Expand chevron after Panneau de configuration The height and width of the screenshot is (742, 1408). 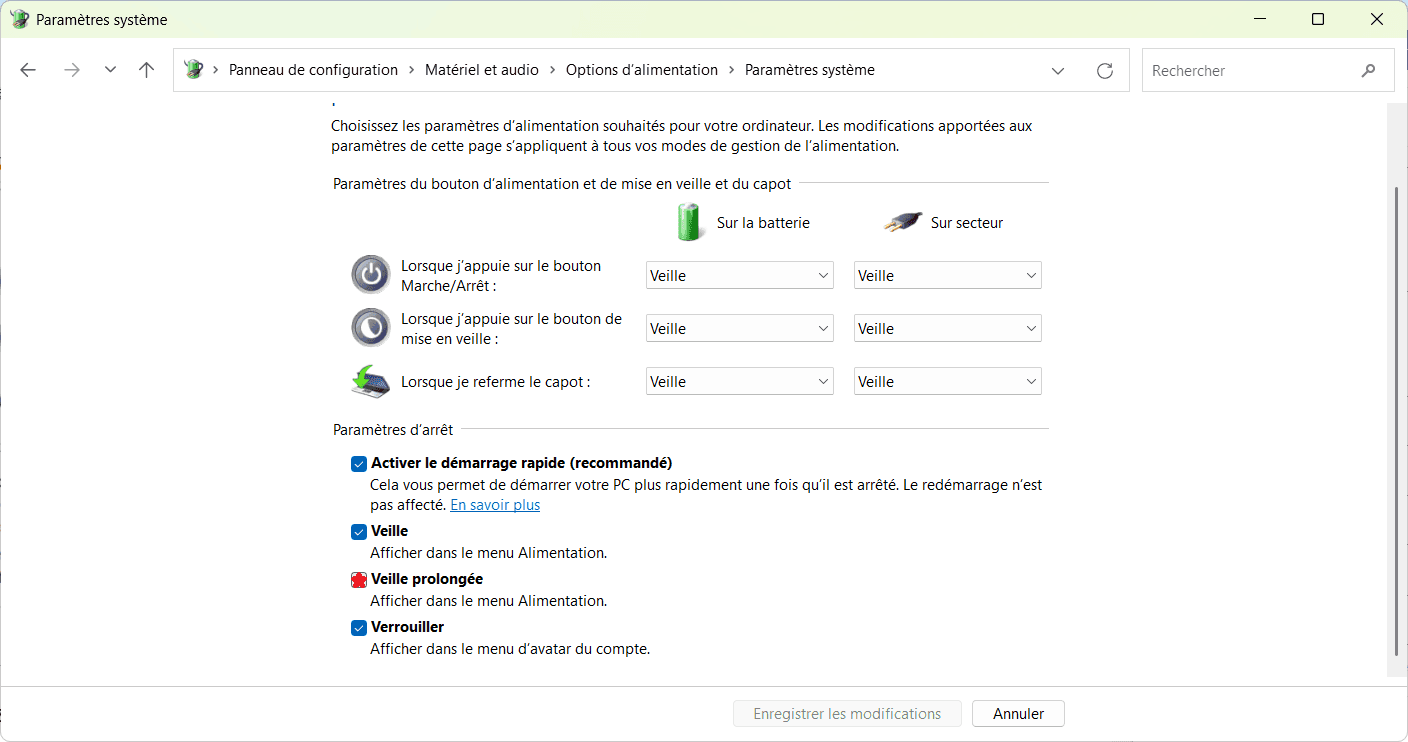pos(412,70)
